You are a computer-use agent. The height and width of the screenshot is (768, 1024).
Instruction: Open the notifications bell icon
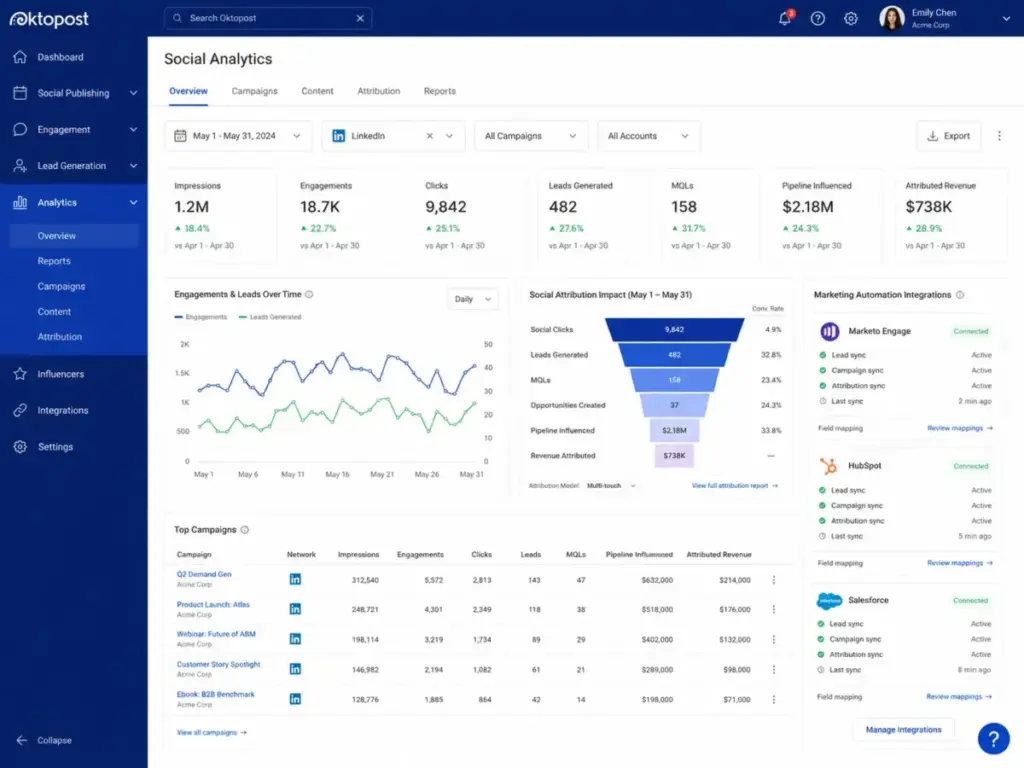coord(785,18)
